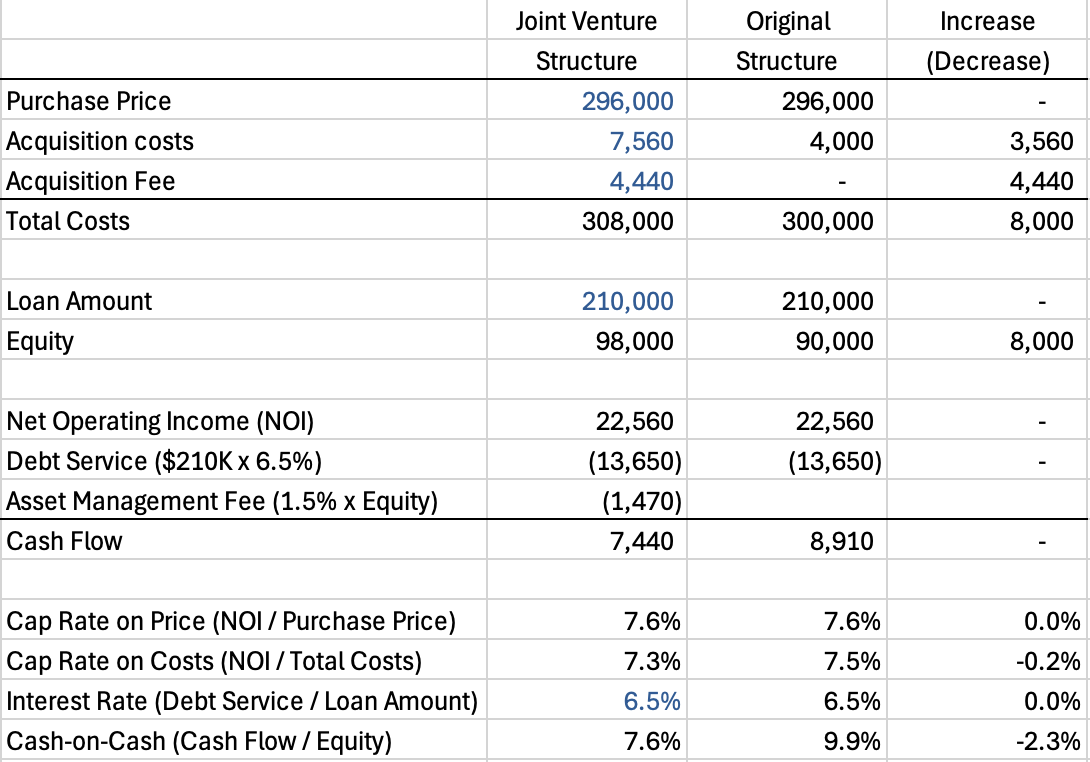The height and width of the screenshot is (762, 1090).
Task: Select the "Purchase Price" row label
Action: (88, 102)
